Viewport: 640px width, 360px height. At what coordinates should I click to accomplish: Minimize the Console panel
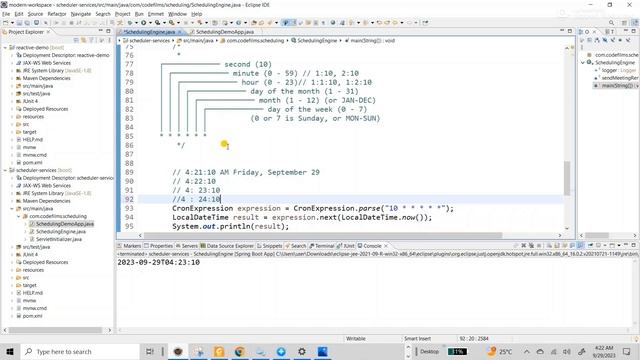pyautogui.click(x=626, y=245)
